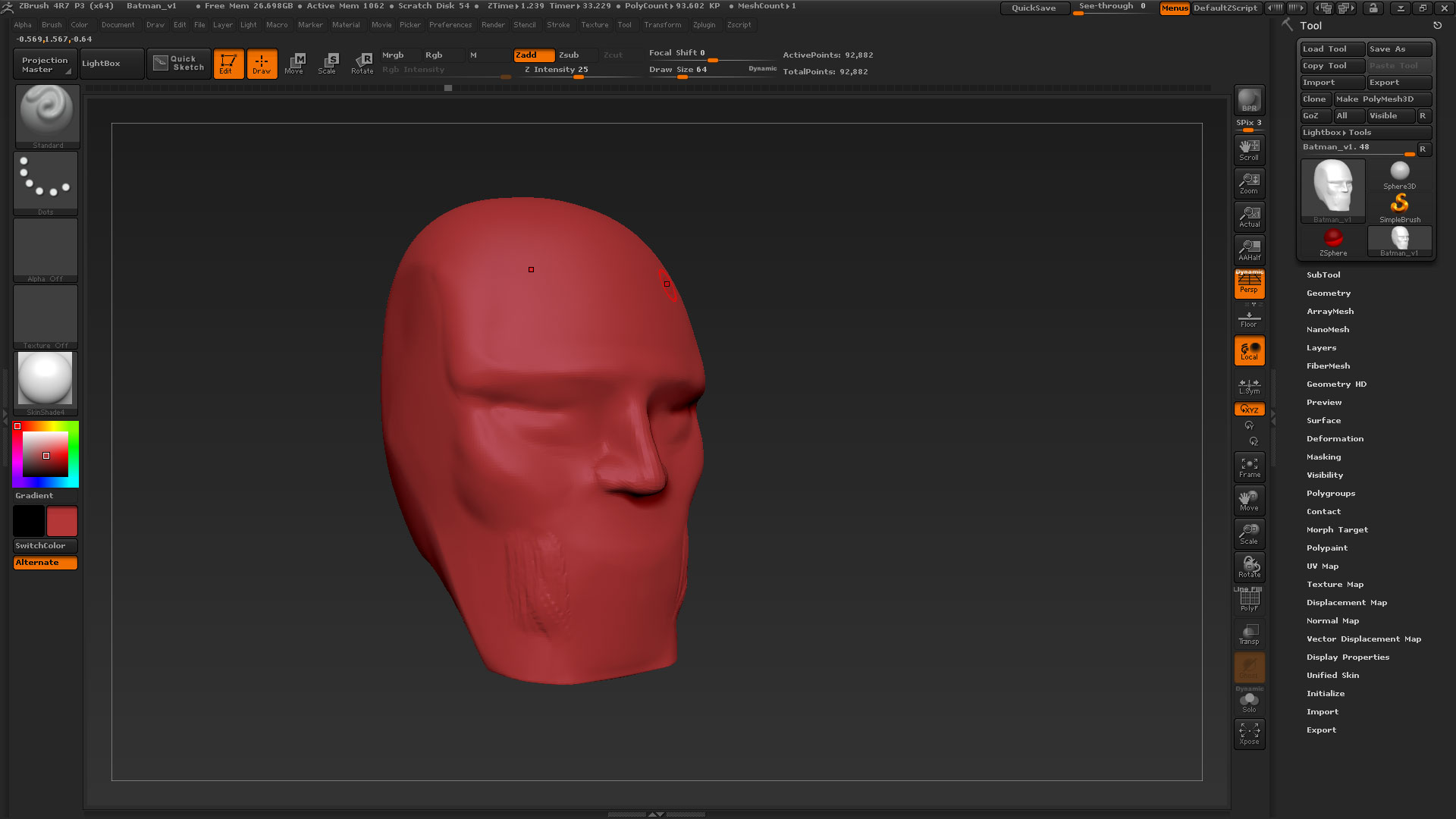
Task: Select the SimpleBrush tool
Action: [1399, 209]
